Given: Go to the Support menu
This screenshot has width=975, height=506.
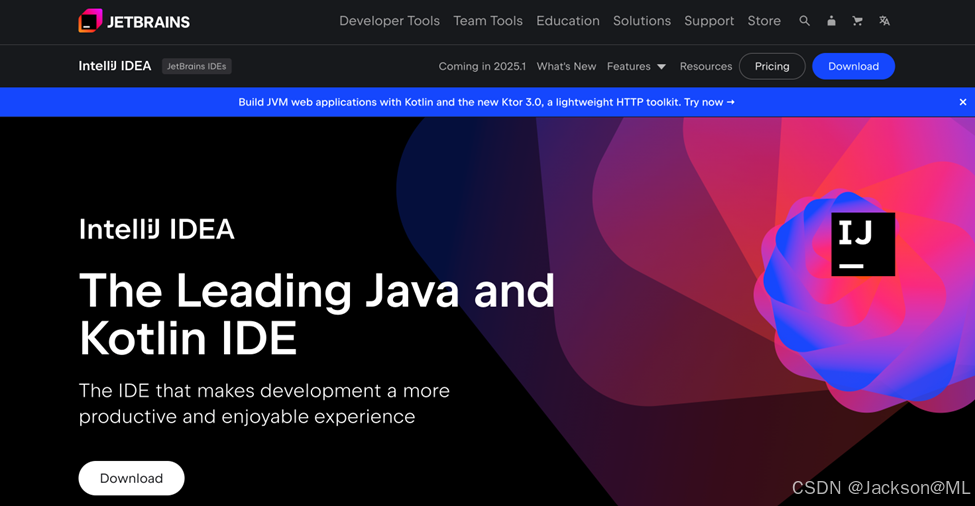Looking at the screenshot, I should click(709, 21).
